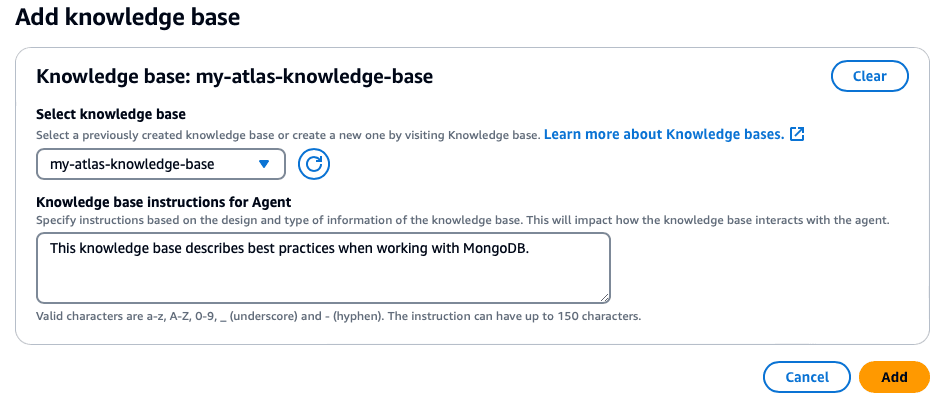
Task: Click the orange Add button
Action: click(x=894, y=377)
